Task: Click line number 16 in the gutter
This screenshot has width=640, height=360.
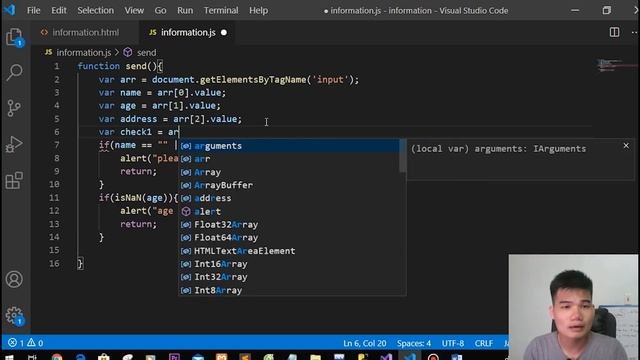Action: (x=54, y=264)
